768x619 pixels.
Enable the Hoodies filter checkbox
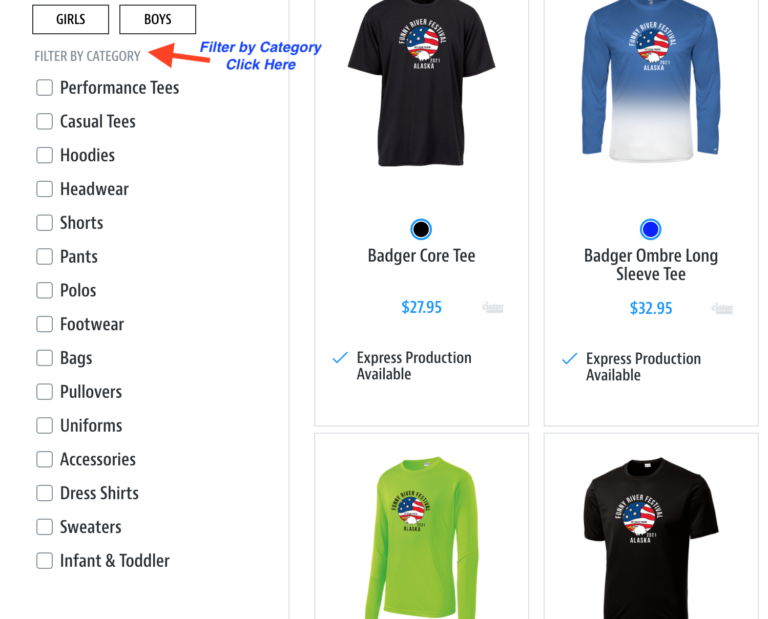tap(45, 155)
